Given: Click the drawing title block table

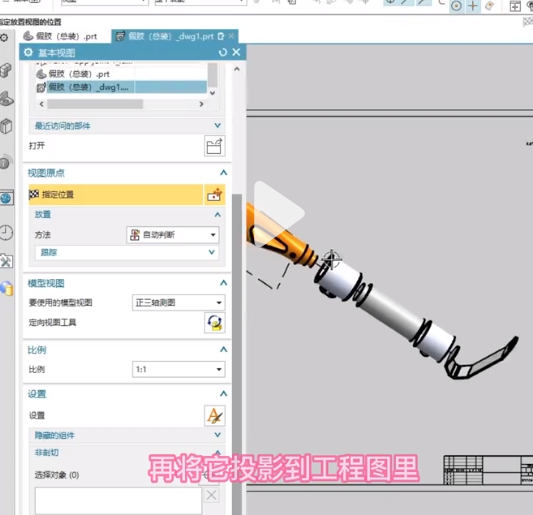Looking at the screenshot, I should click(488, 470).
